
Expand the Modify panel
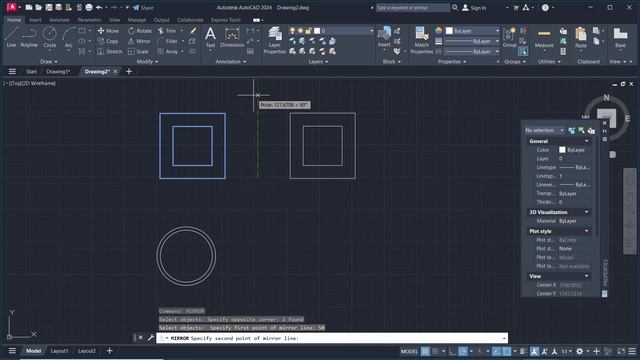click(147, 62)
